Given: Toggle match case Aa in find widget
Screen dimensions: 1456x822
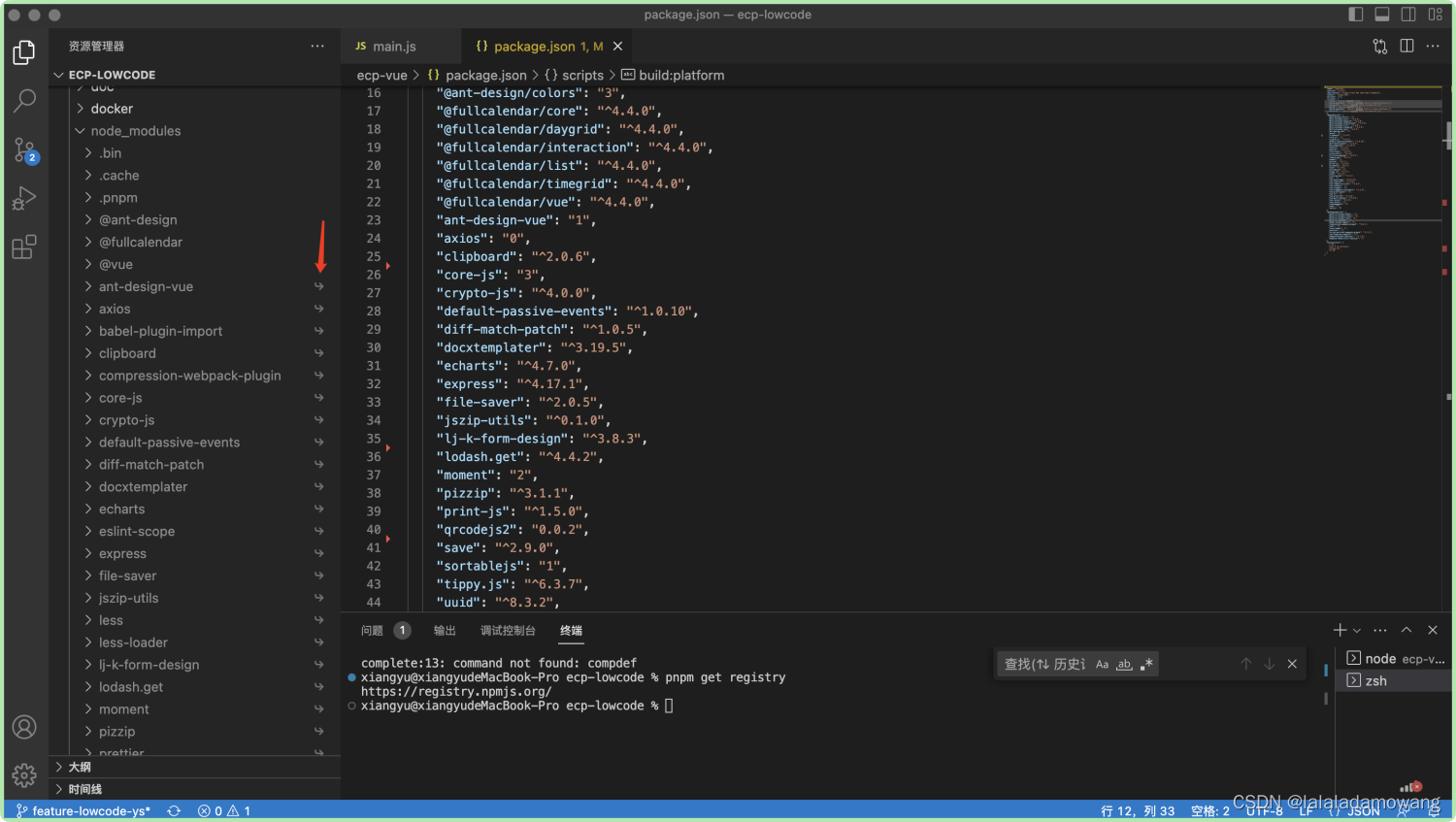Looking at the screenshot, I should (x=1103, y=664).
